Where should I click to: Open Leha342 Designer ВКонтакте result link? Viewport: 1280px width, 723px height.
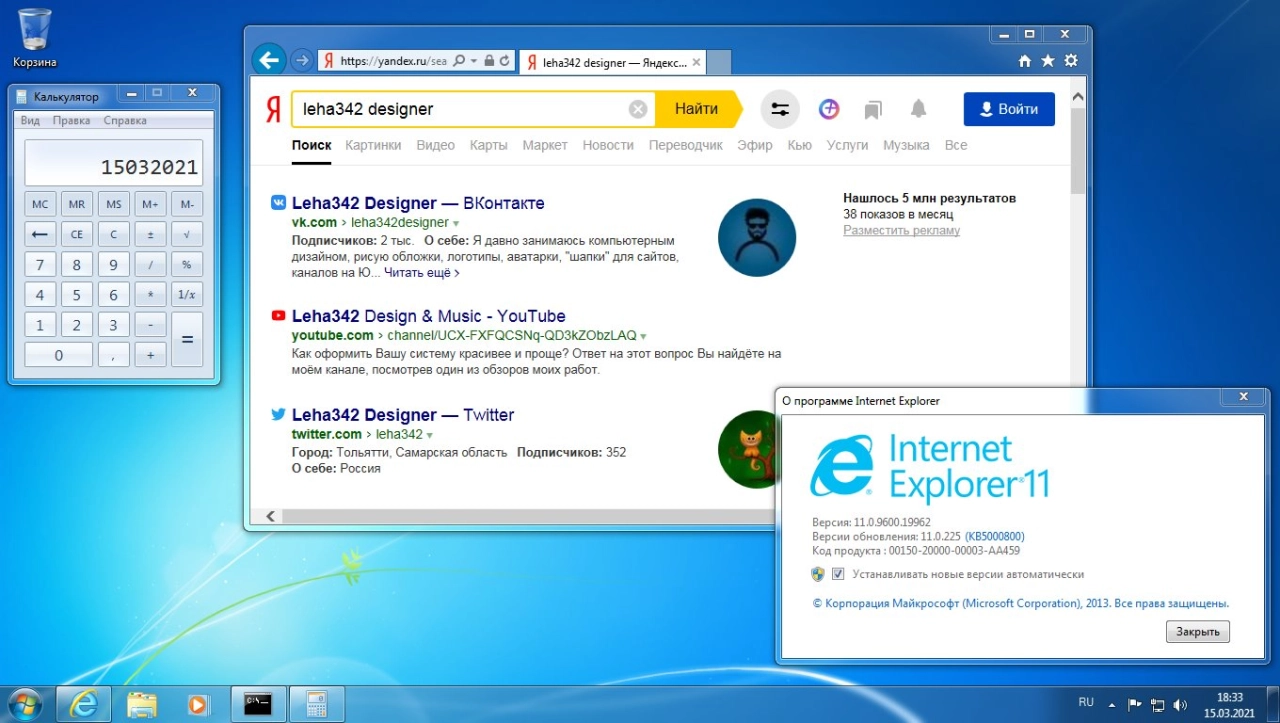pos(418,203)
